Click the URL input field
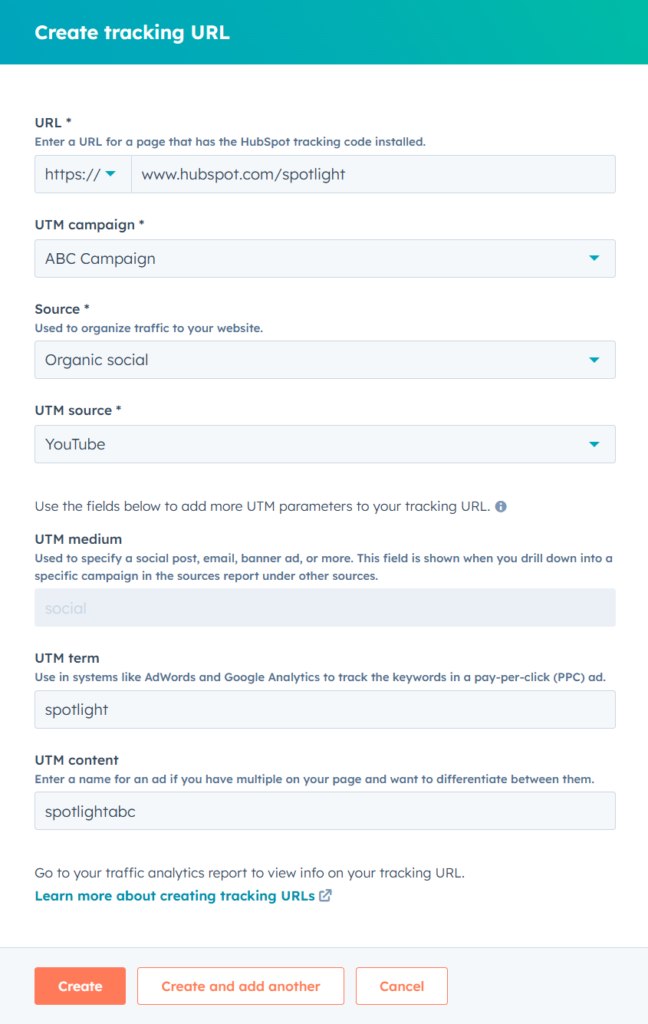This screenshot has width=648, height=1024. click(x=374, y=174)
